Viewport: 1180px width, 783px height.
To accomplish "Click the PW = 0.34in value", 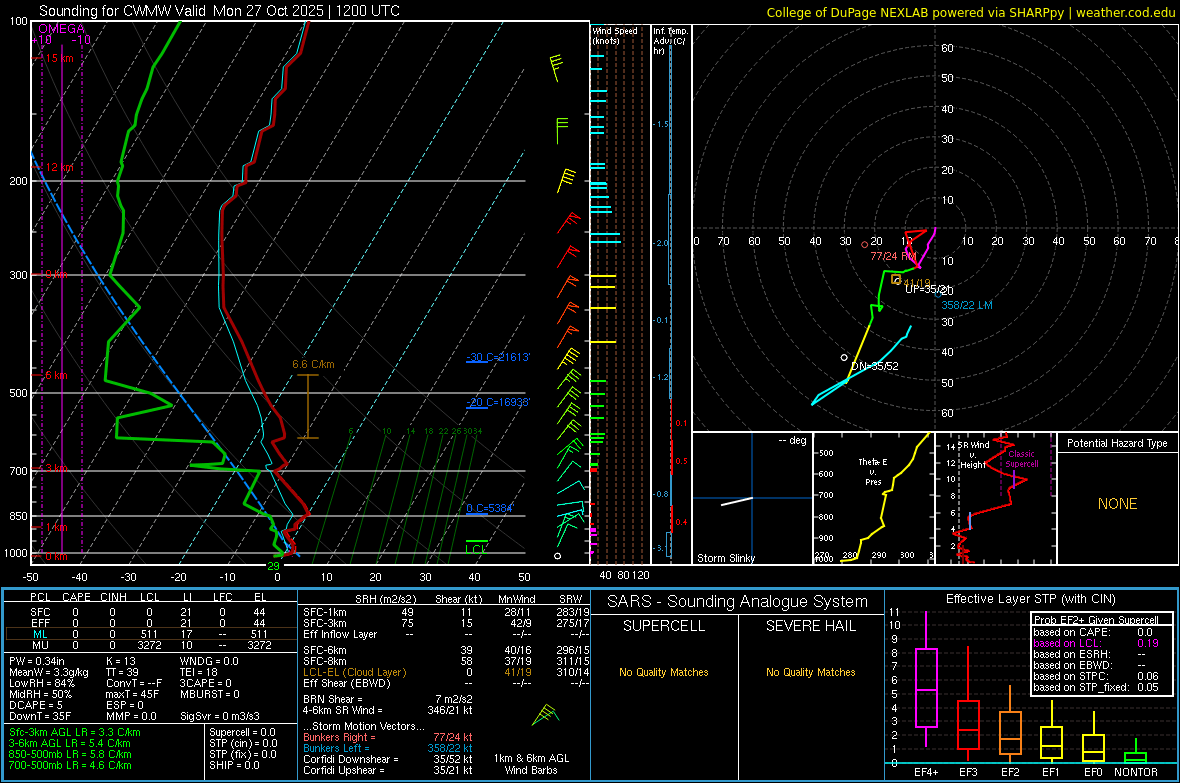I will [x=38, y=661].
